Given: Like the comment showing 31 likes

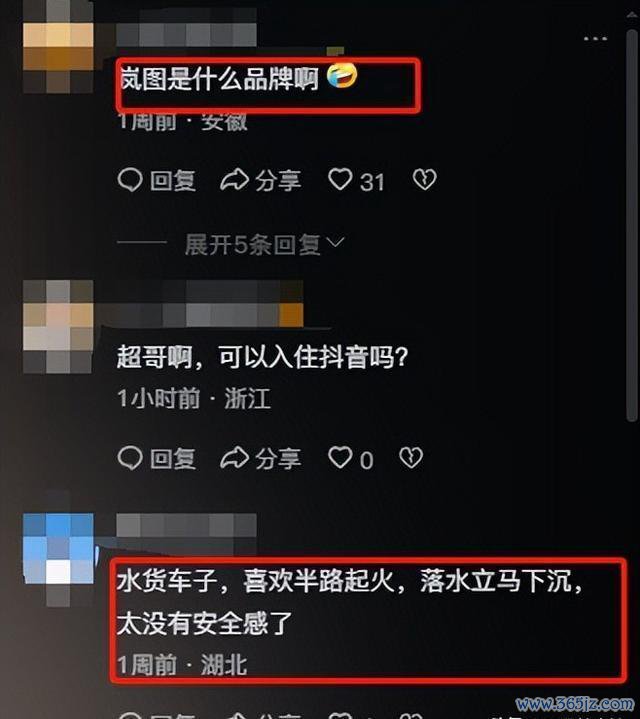Looking at the screenshot, I should 340,179.
